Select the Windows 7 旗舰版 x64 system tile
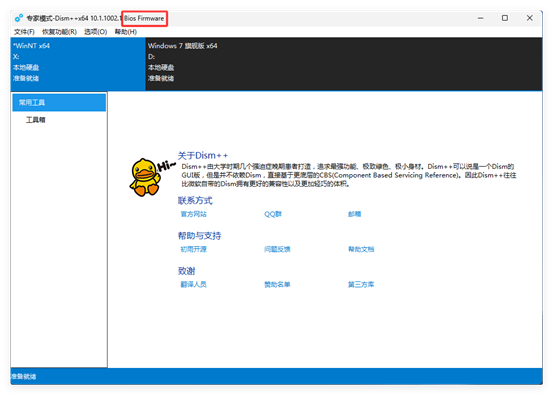This screenshot has height=395, width=553. pyautogui.click(x=344, y=64)
